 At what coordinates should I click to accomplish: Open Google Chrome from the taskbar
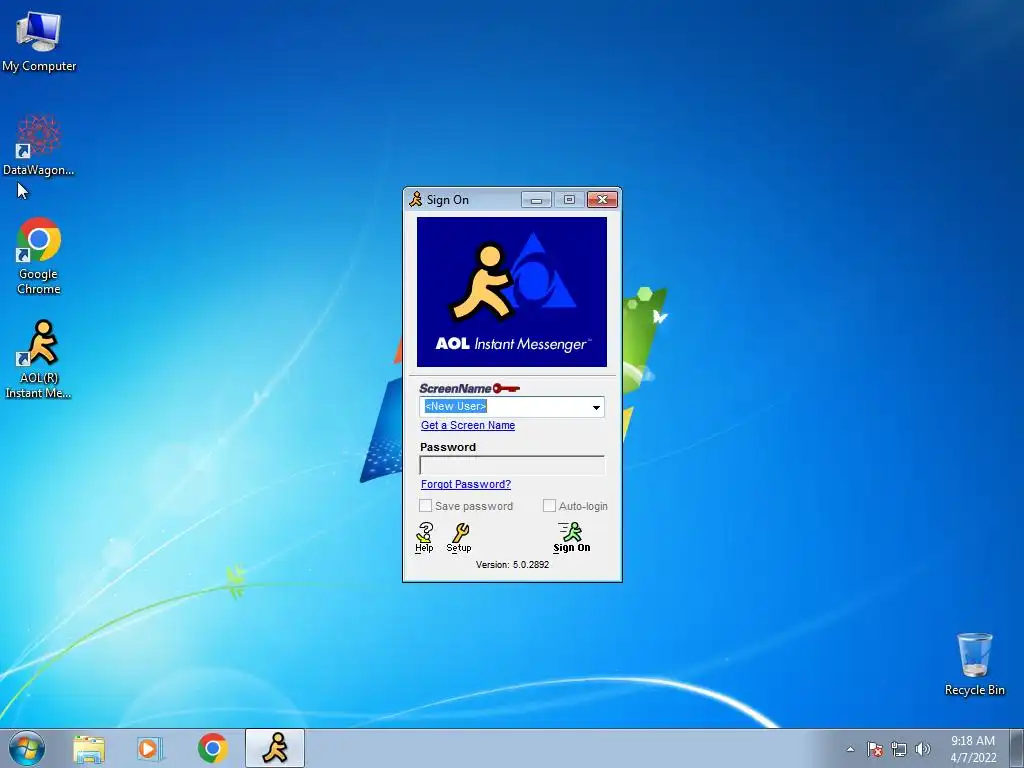[212, 749]
